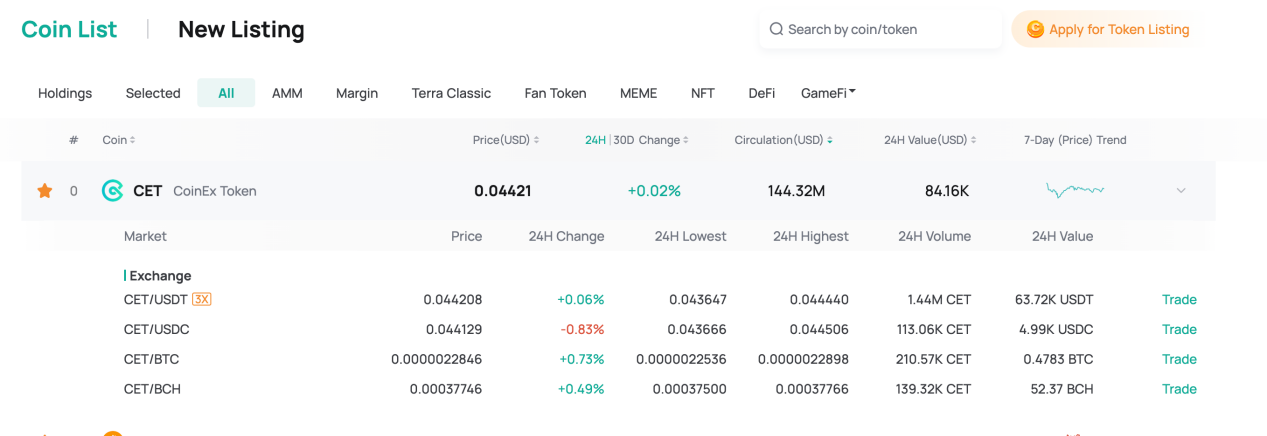Click the 3X margin badge on CET/USDT
1267x436 pixels.
pos(202,299)
